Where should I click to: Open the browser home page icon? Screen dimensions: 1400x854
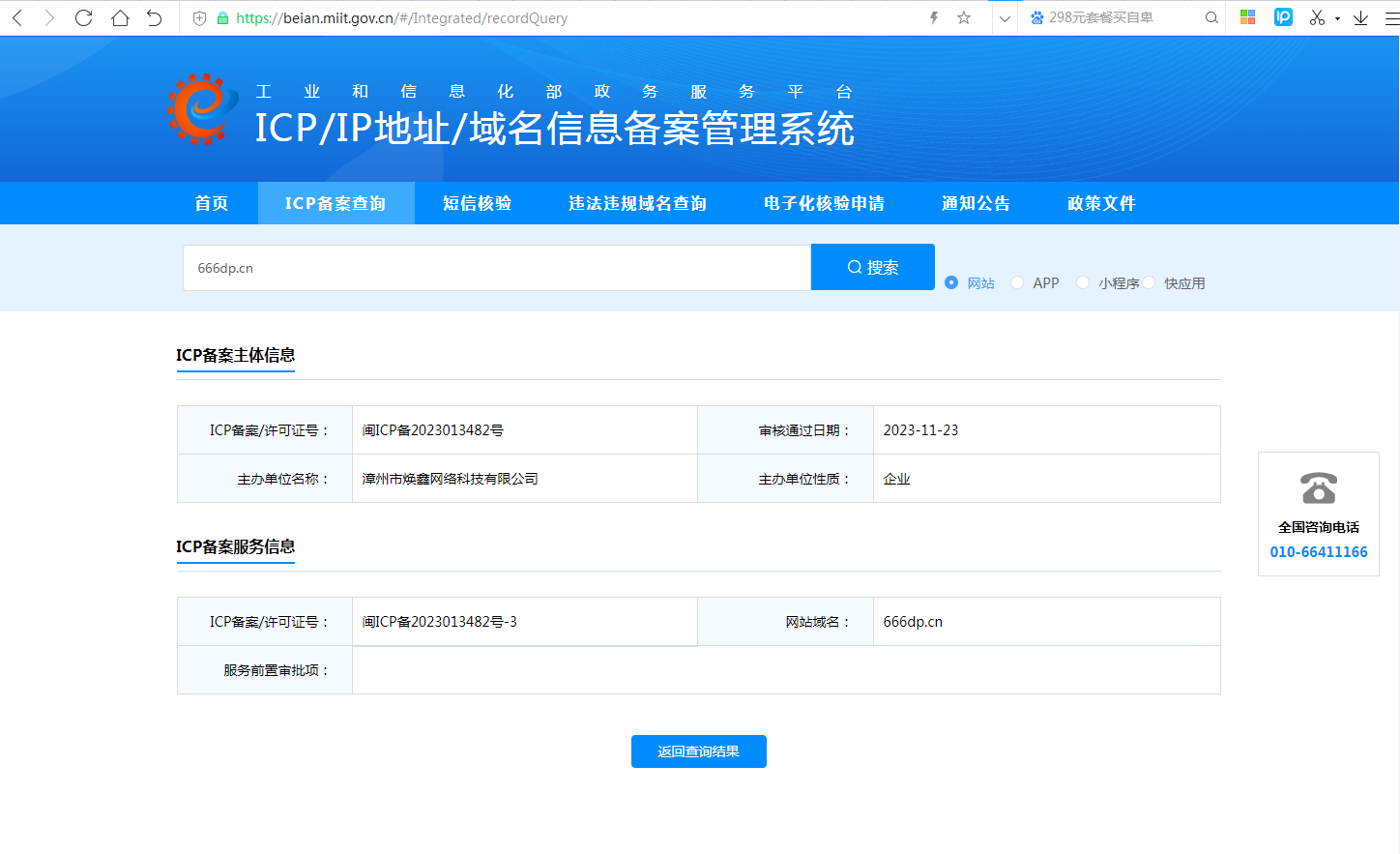pos(120,17)
